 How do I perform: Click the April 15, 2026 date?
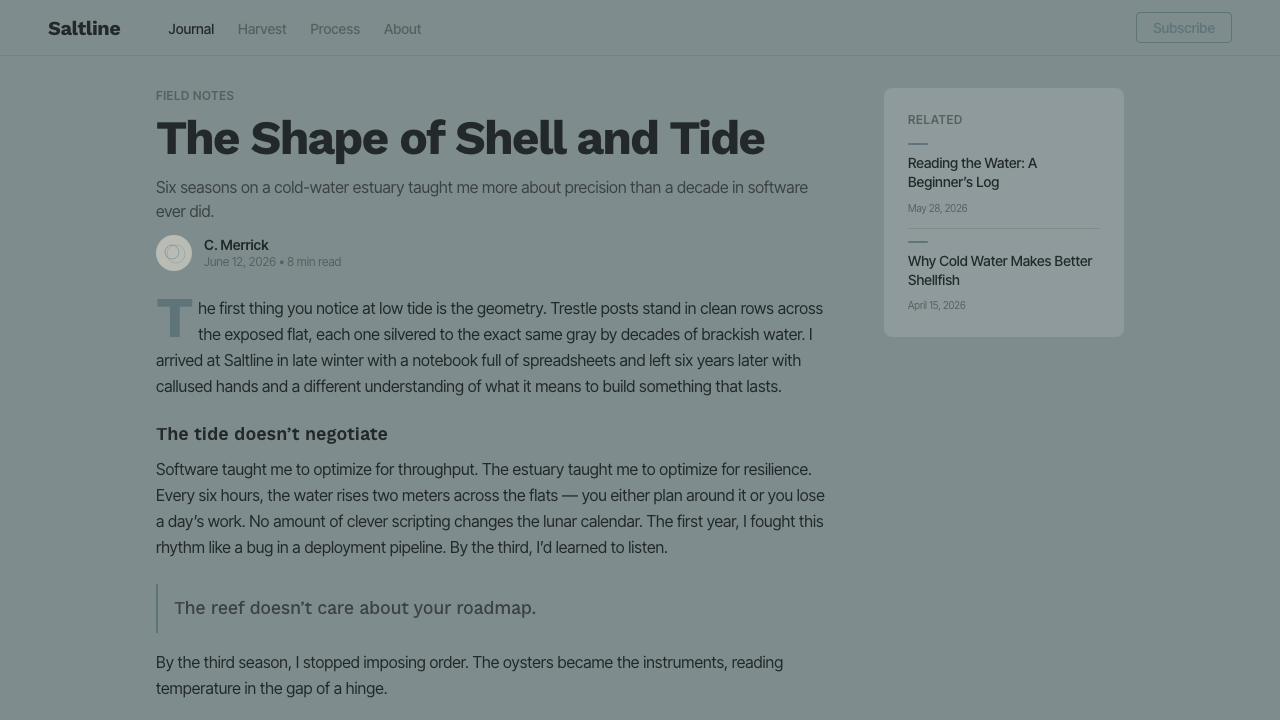pyautogui.click(x=936, y=305)
